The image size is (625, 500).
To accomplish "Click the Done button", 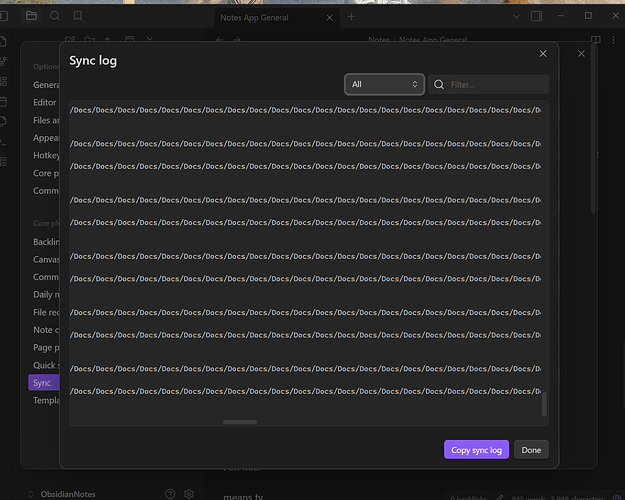I will click(x=531, y=450).
